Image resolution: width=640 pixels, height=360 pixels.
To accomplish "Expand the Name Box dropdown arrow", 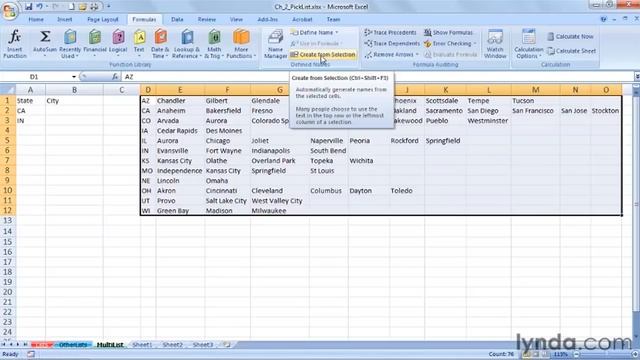I will [74, 76].
